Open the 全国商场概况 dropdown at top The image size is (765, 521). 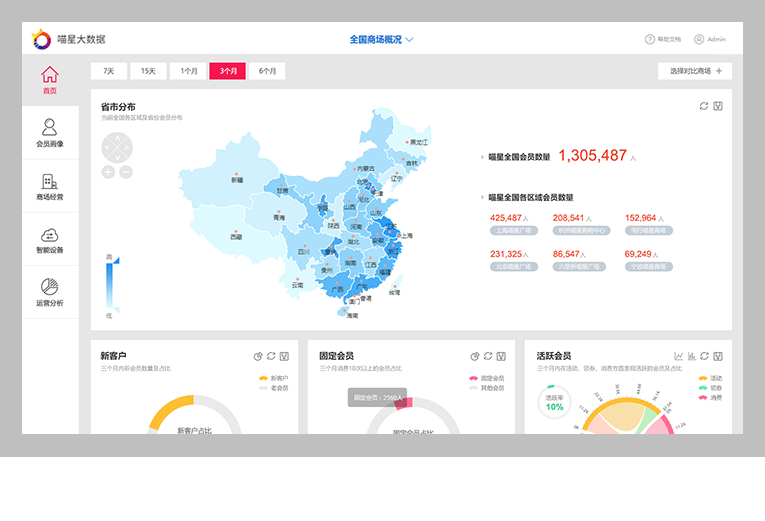click(381, 40)
